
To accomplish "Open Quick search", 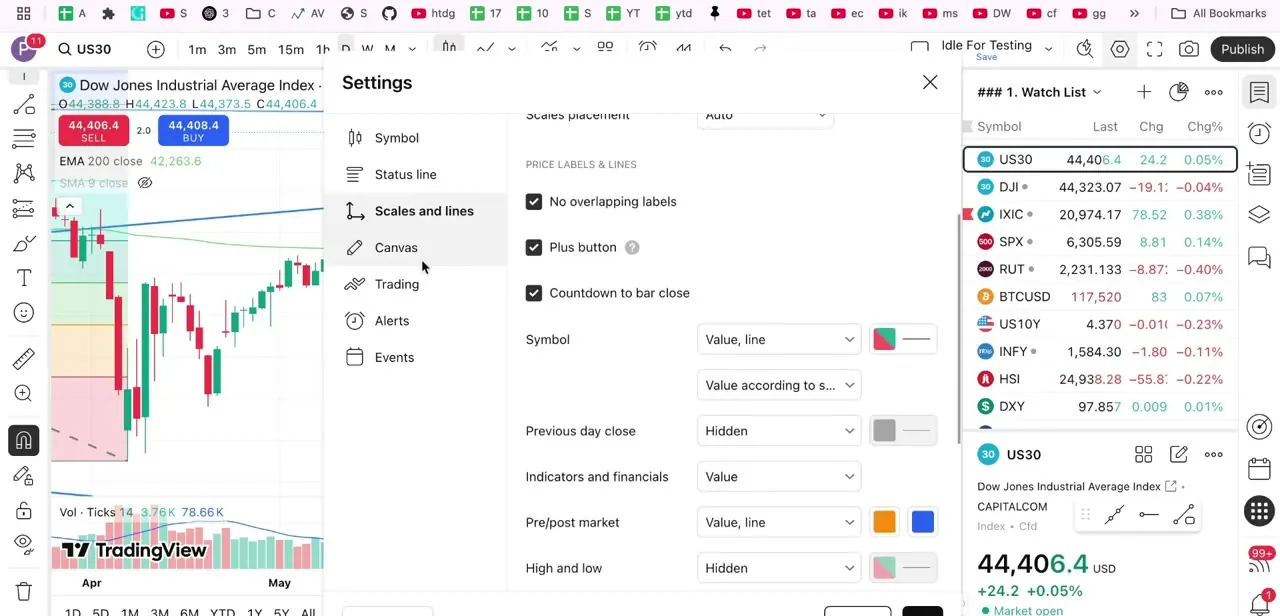I will [1085, 49].
